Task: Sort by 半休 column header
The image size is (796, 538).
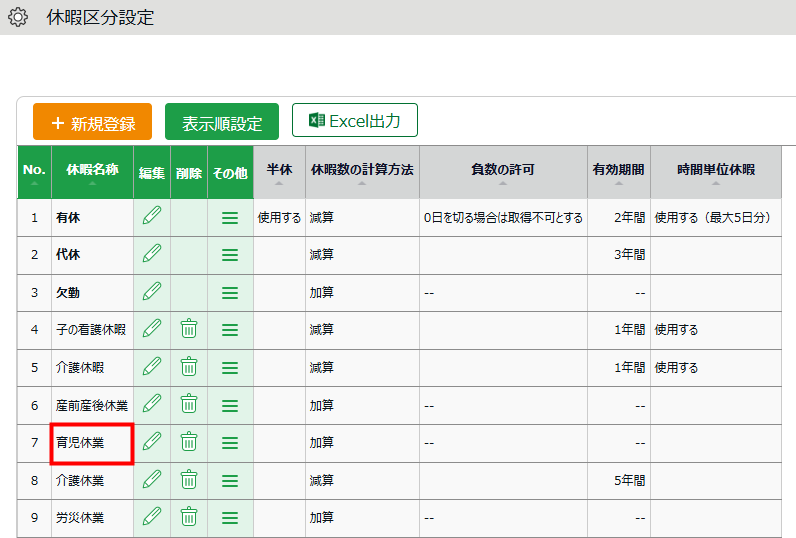Action: point(279,172)
